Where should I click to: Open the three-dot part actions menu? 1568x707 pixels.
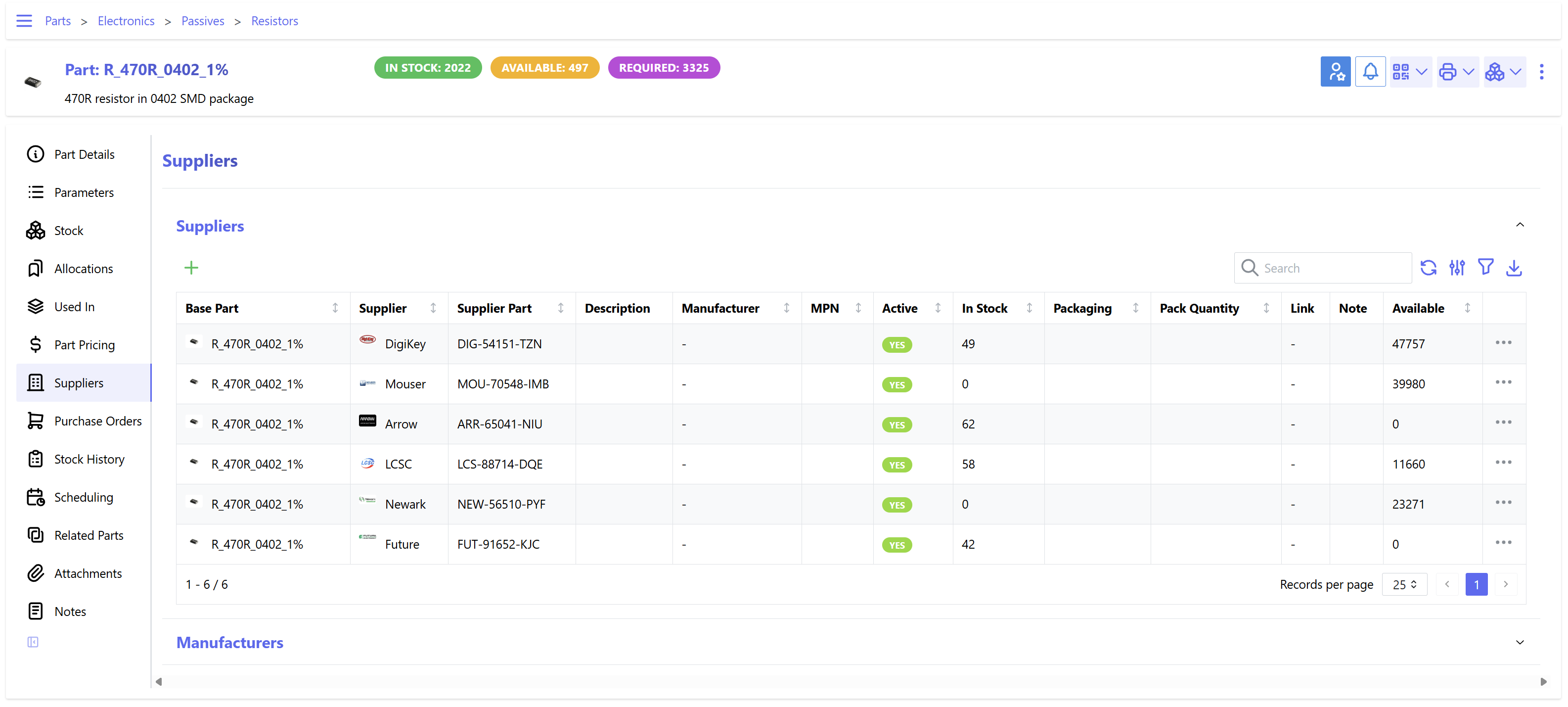point(1541,72)
